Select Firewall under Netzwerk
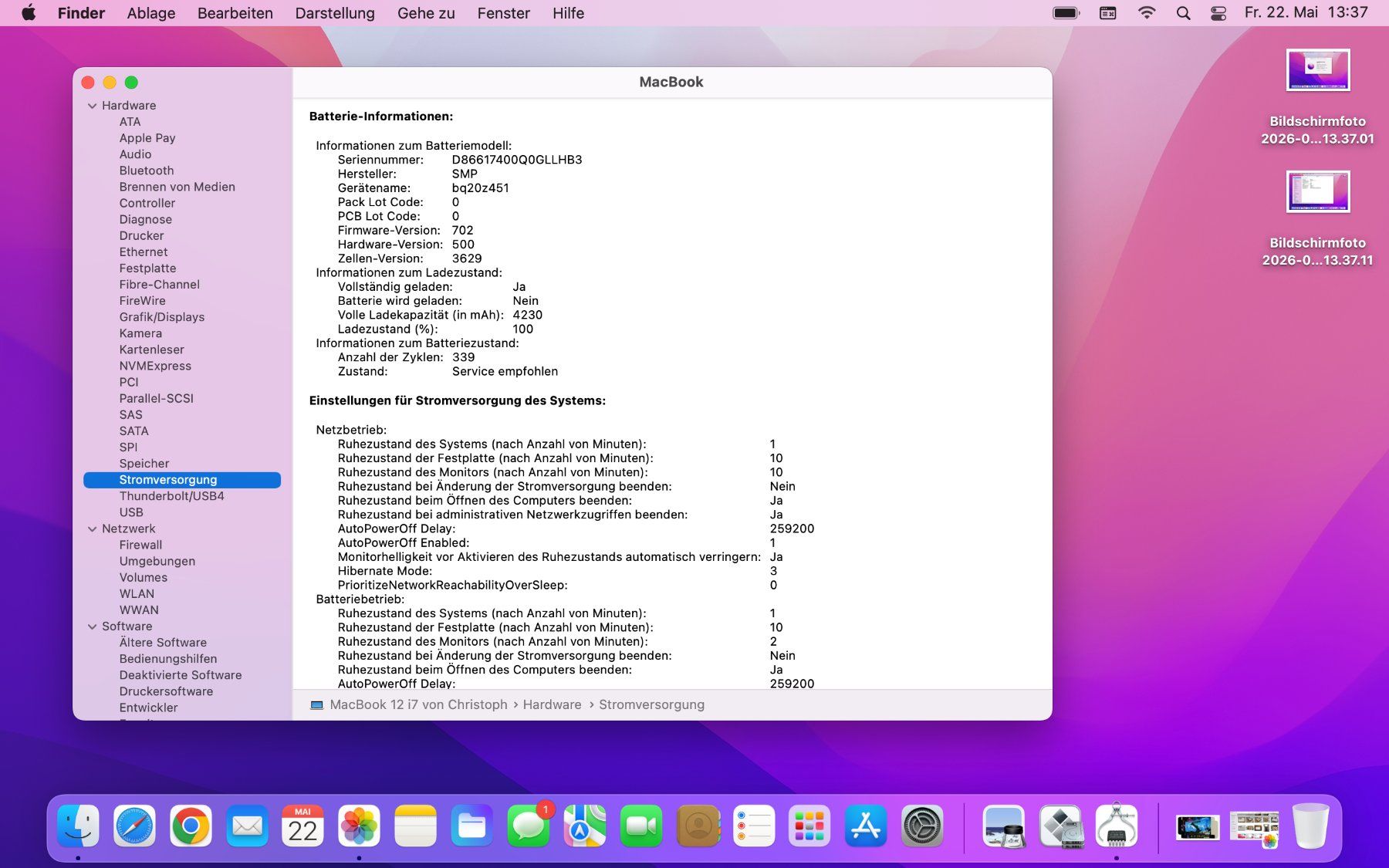The width and height of the screenshot is (1389, 868). pos(140,545)
